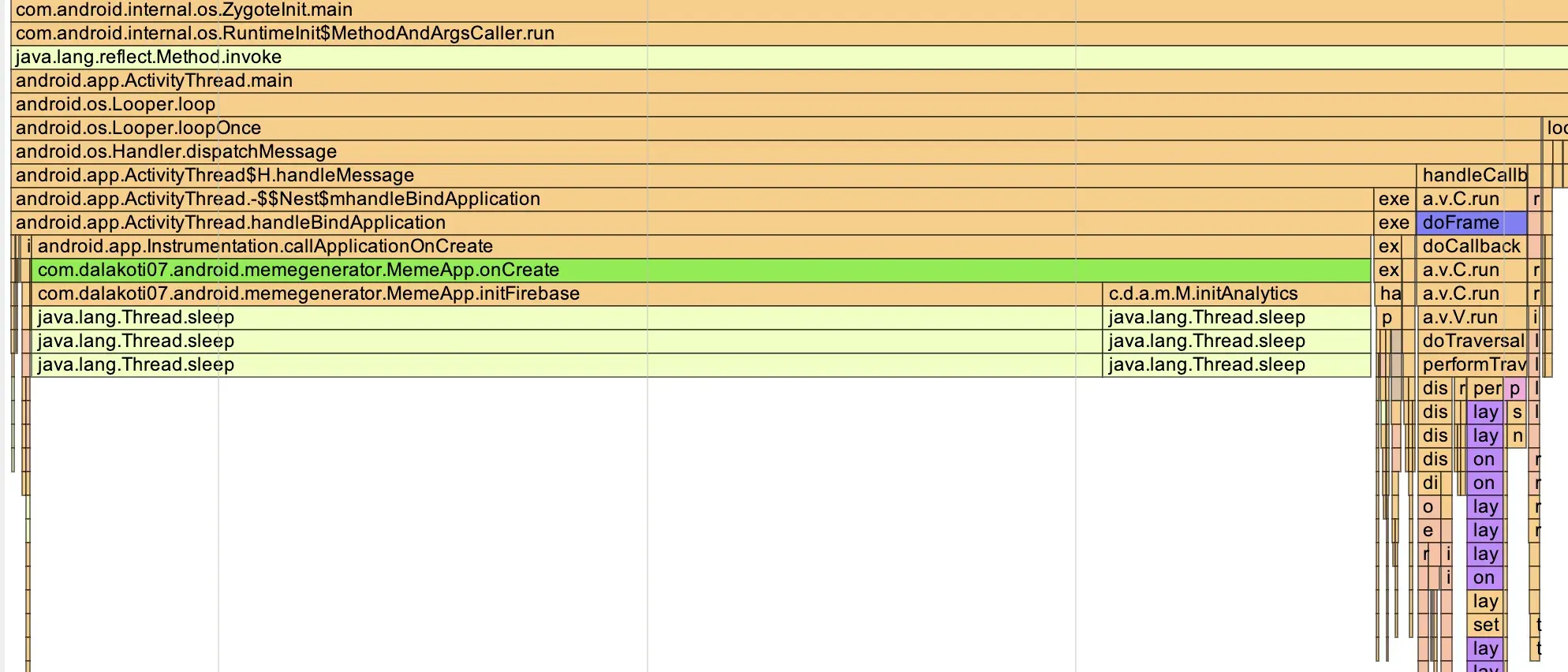This screenshot has height=672, width=1568.
Task: Select the doTraversal frame
Action: coord(1473,342)
